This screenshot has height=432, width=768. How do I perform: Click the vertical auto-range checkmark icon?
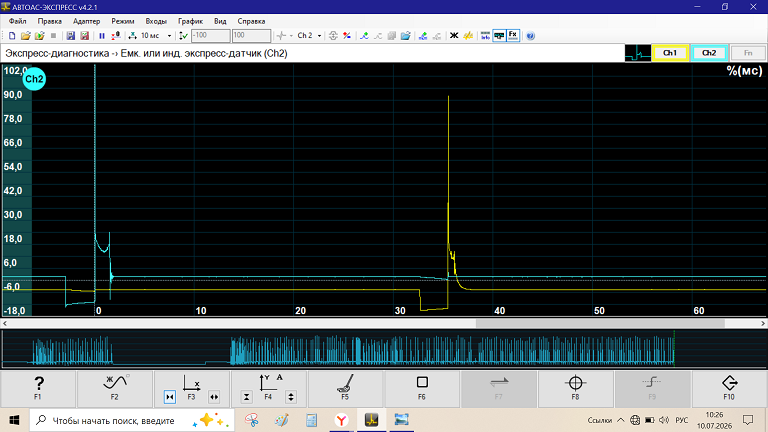pyautogui.click(x=183, y=36)
